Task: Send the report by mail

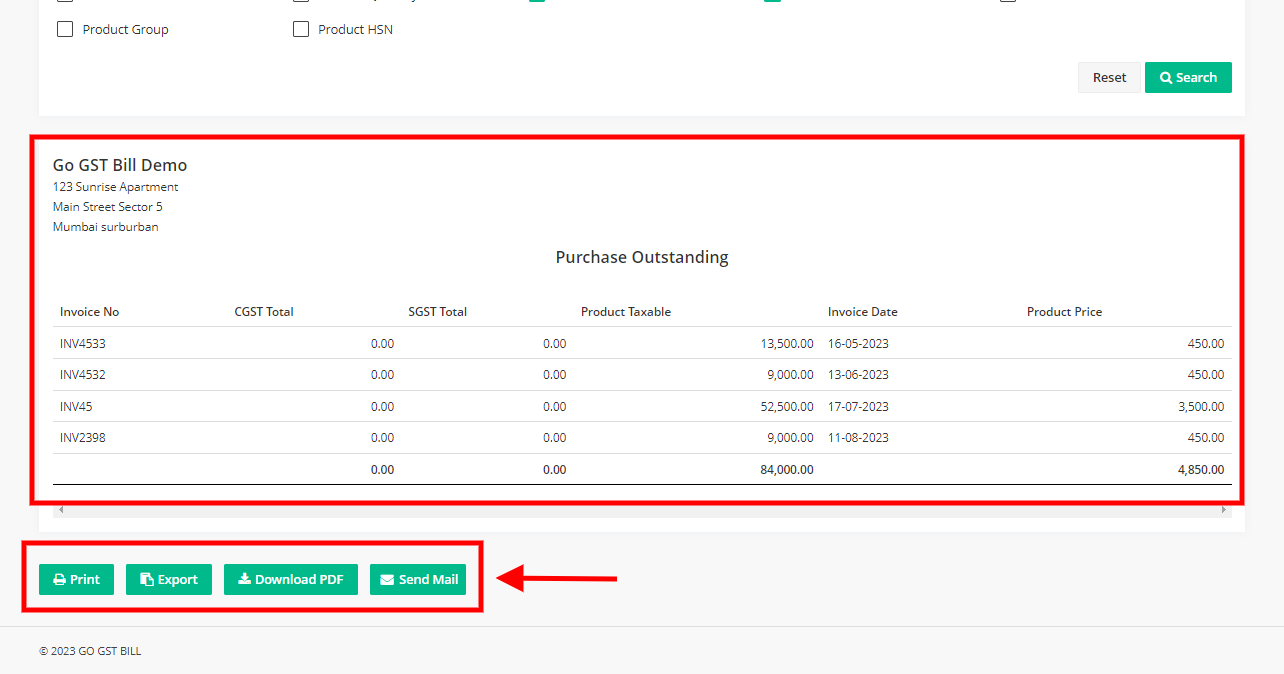Action: pos(418,579)
